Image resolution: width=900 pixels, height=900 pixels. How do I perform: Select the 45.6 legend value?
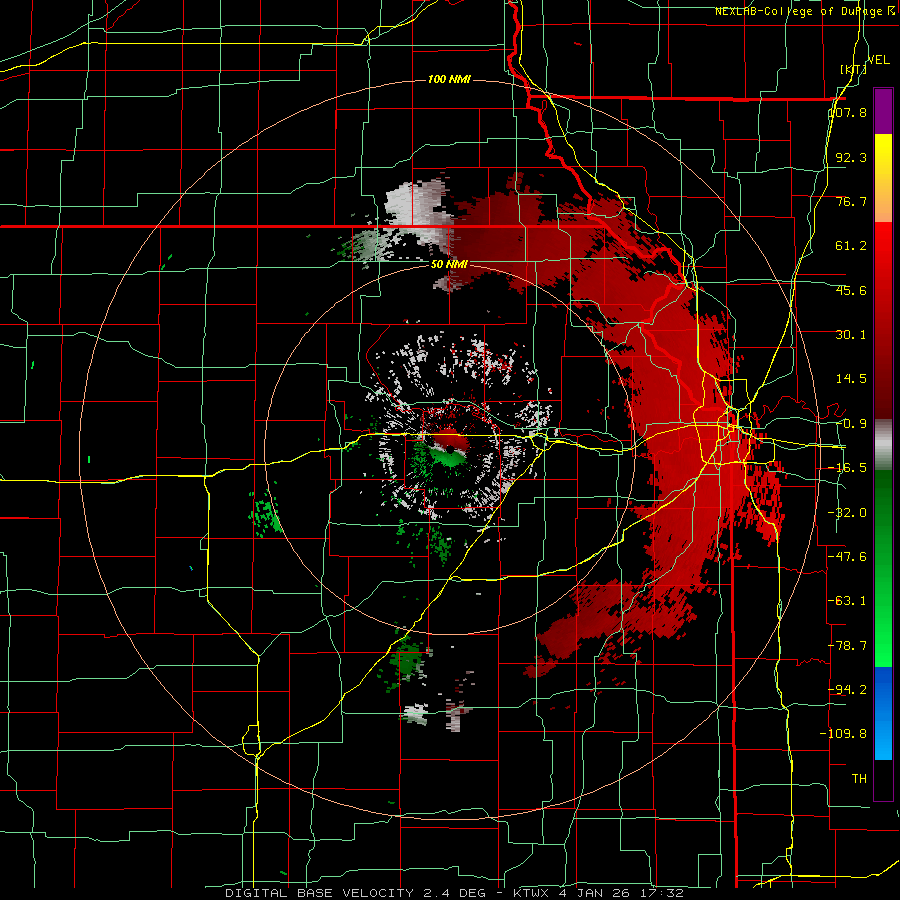point(851,290)
